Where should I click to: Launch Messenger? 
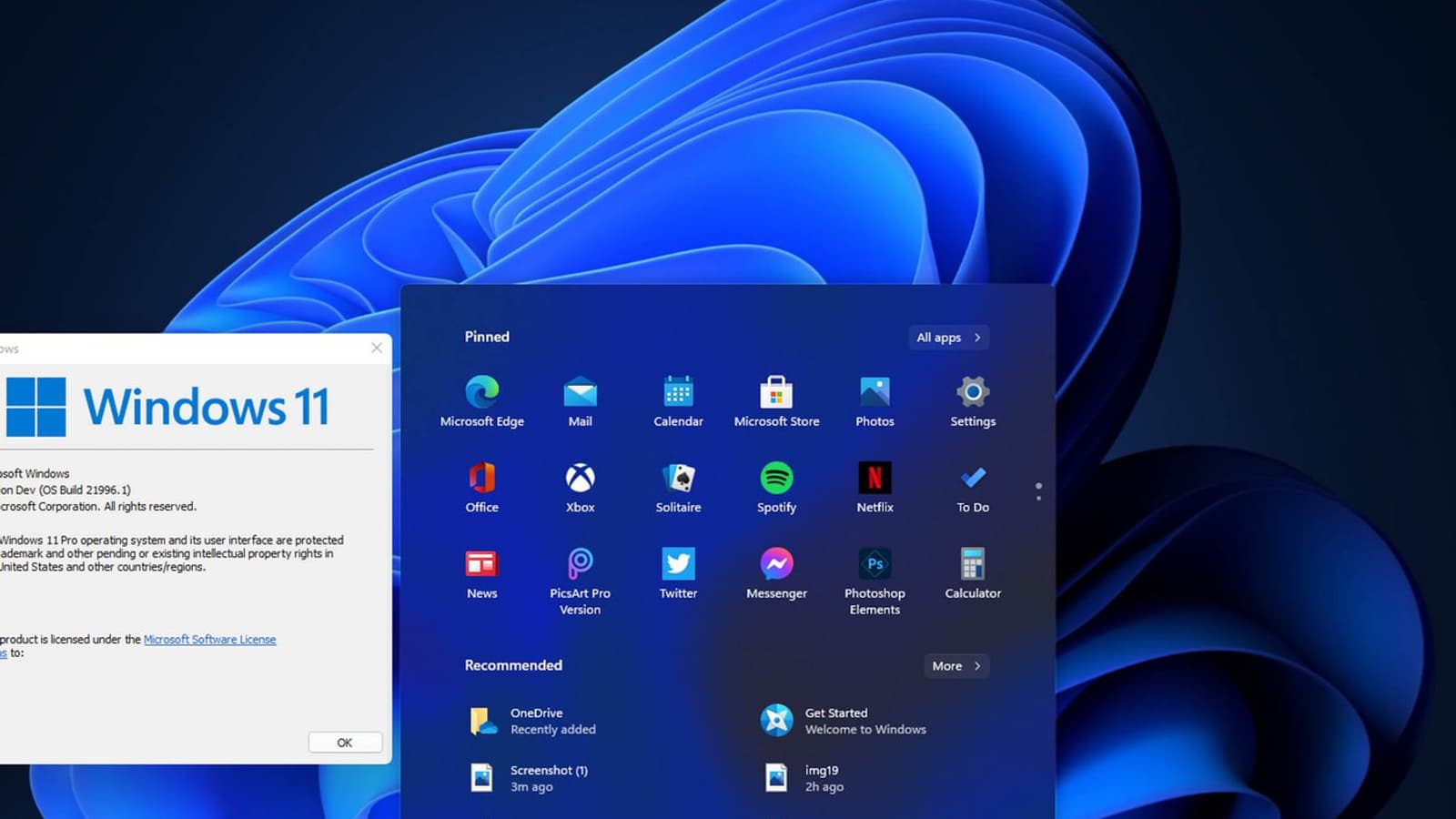pyautogui.click(x=776, y=573)
